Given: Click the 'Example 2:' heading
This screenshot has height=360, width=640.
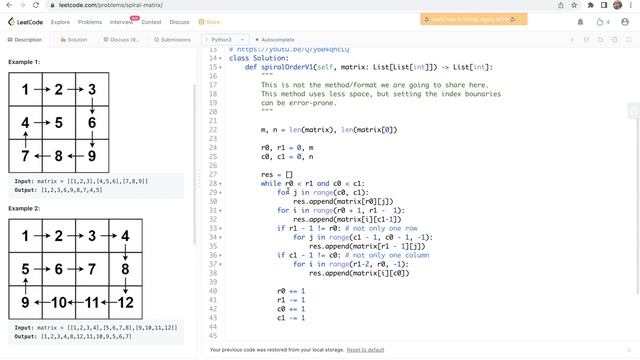Looking at the screenshot, I should tap(24, 208).
